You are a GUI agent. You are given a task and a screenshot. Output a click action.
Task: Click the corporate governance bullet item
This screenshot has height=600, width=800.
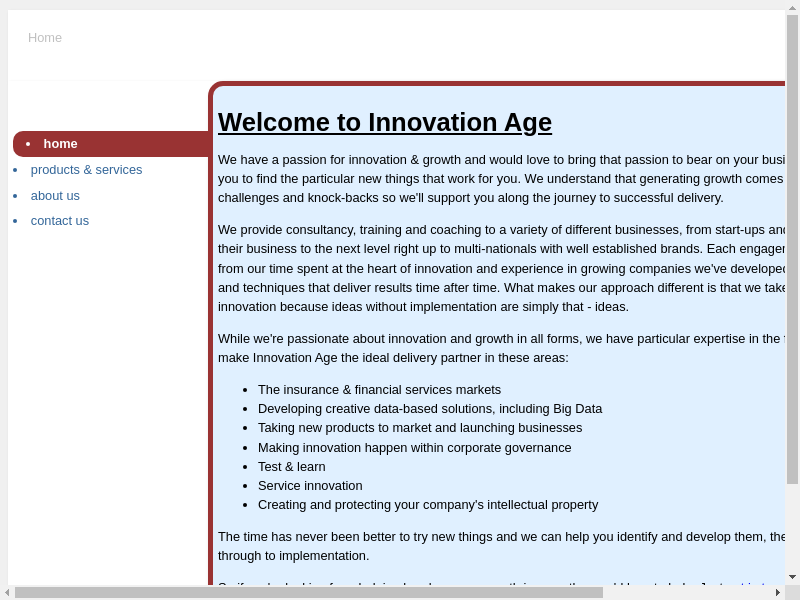(x=414, y=448)
